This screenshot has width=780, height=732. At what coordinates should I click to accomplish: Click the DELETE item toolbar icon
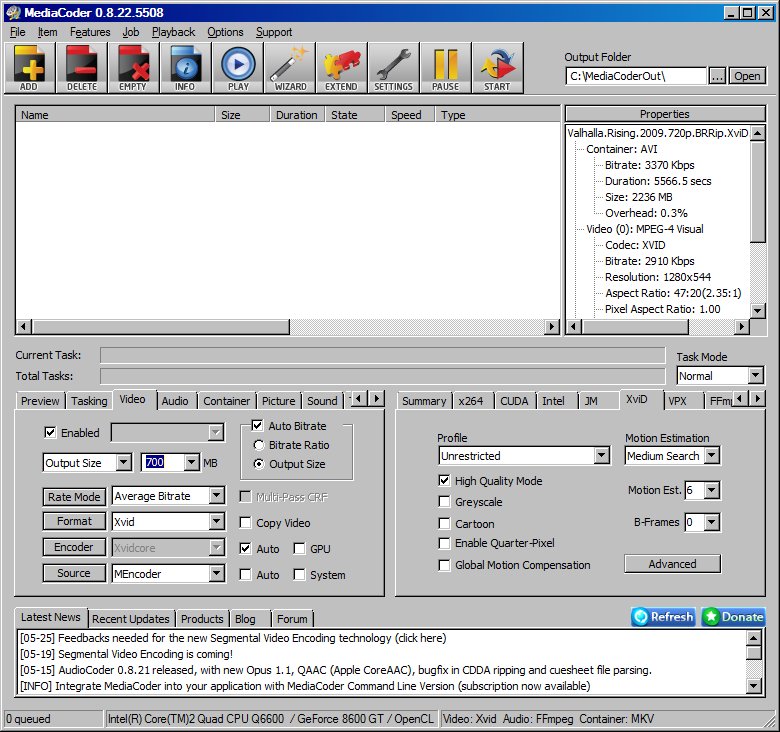tap(82, 68)
